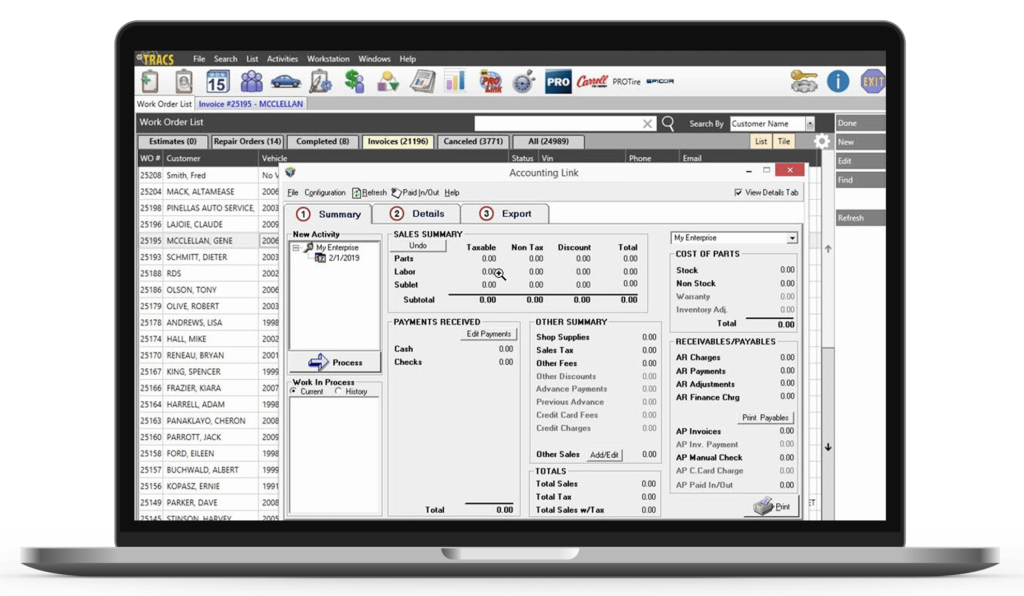Switch to the Export tab in Accounting Link
The image size is (1024, 596).
pos(516,213)
